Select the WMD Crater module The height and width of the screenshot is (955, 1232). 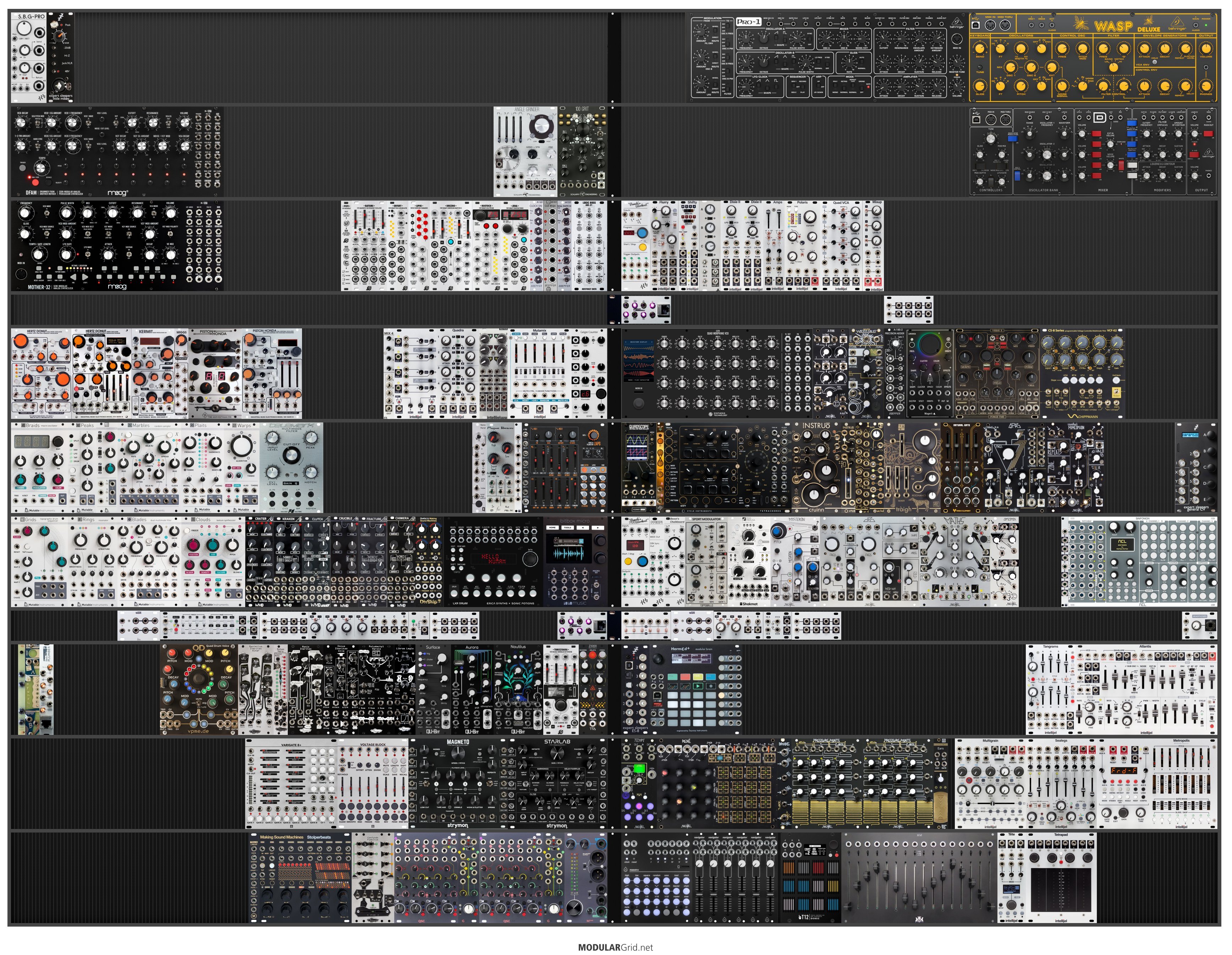click(x=260, y=562)
